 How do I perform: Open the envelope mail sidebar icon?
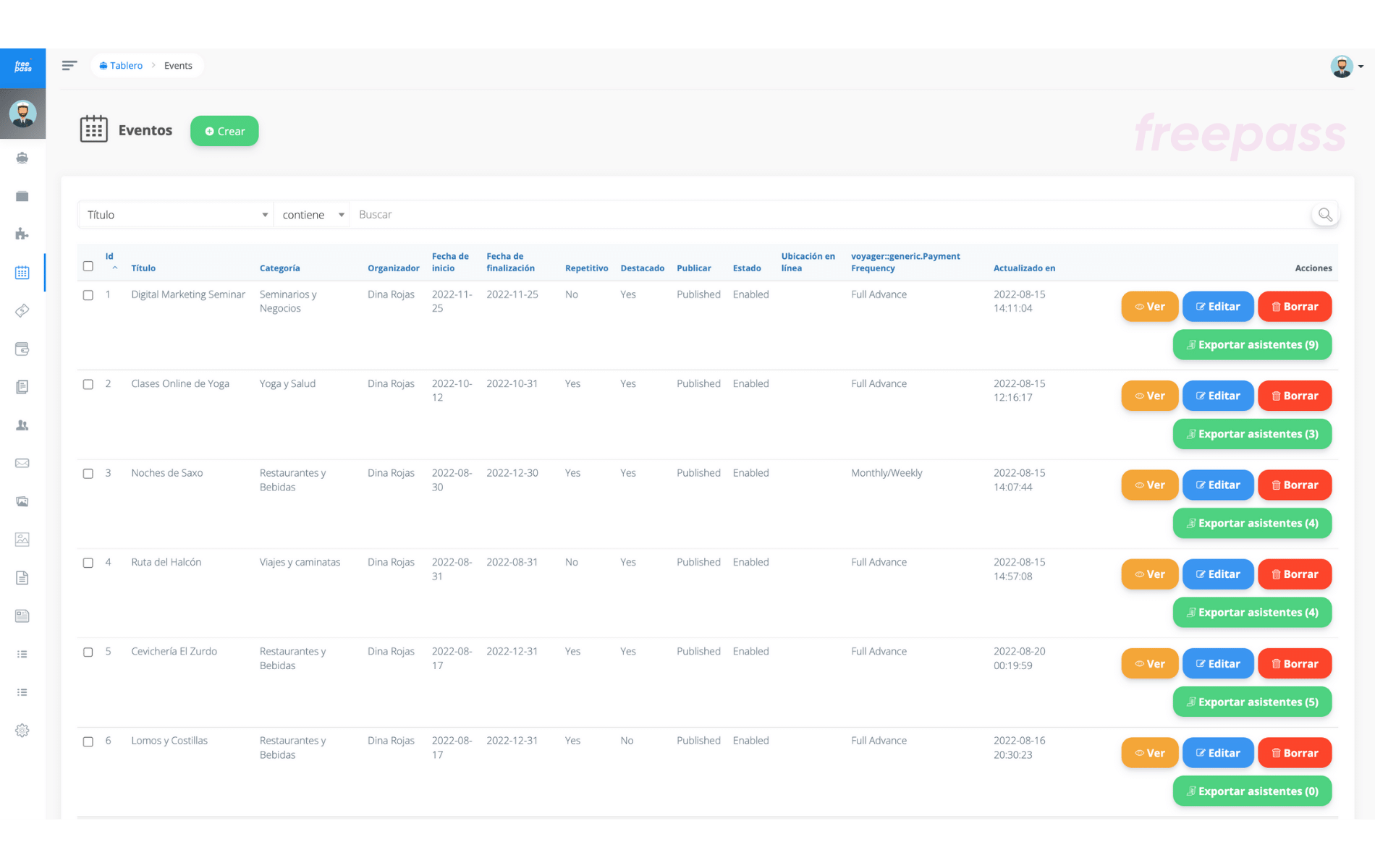[x=22, y=463]
